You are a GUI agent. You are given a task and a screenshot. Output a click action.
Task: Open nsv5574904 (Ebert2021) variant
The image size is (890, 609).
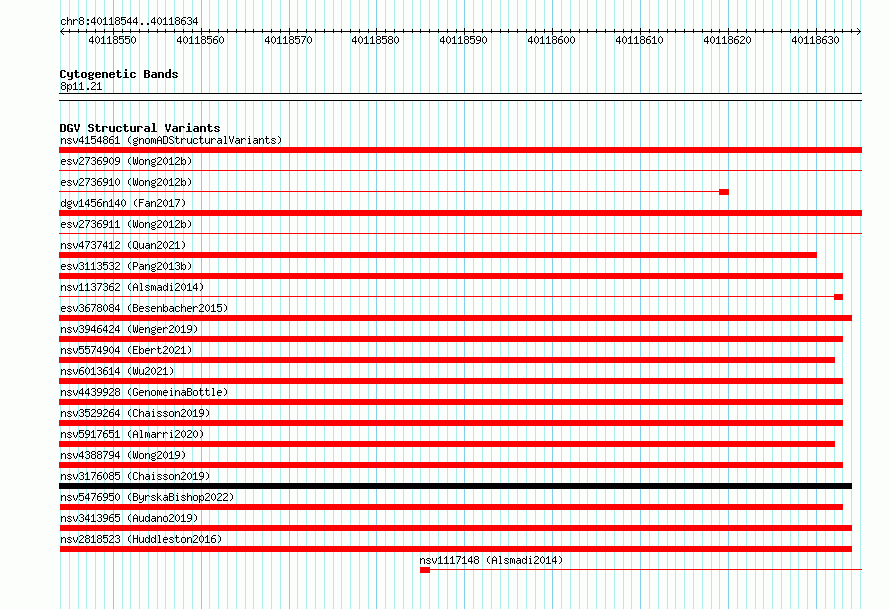(126, 350)
